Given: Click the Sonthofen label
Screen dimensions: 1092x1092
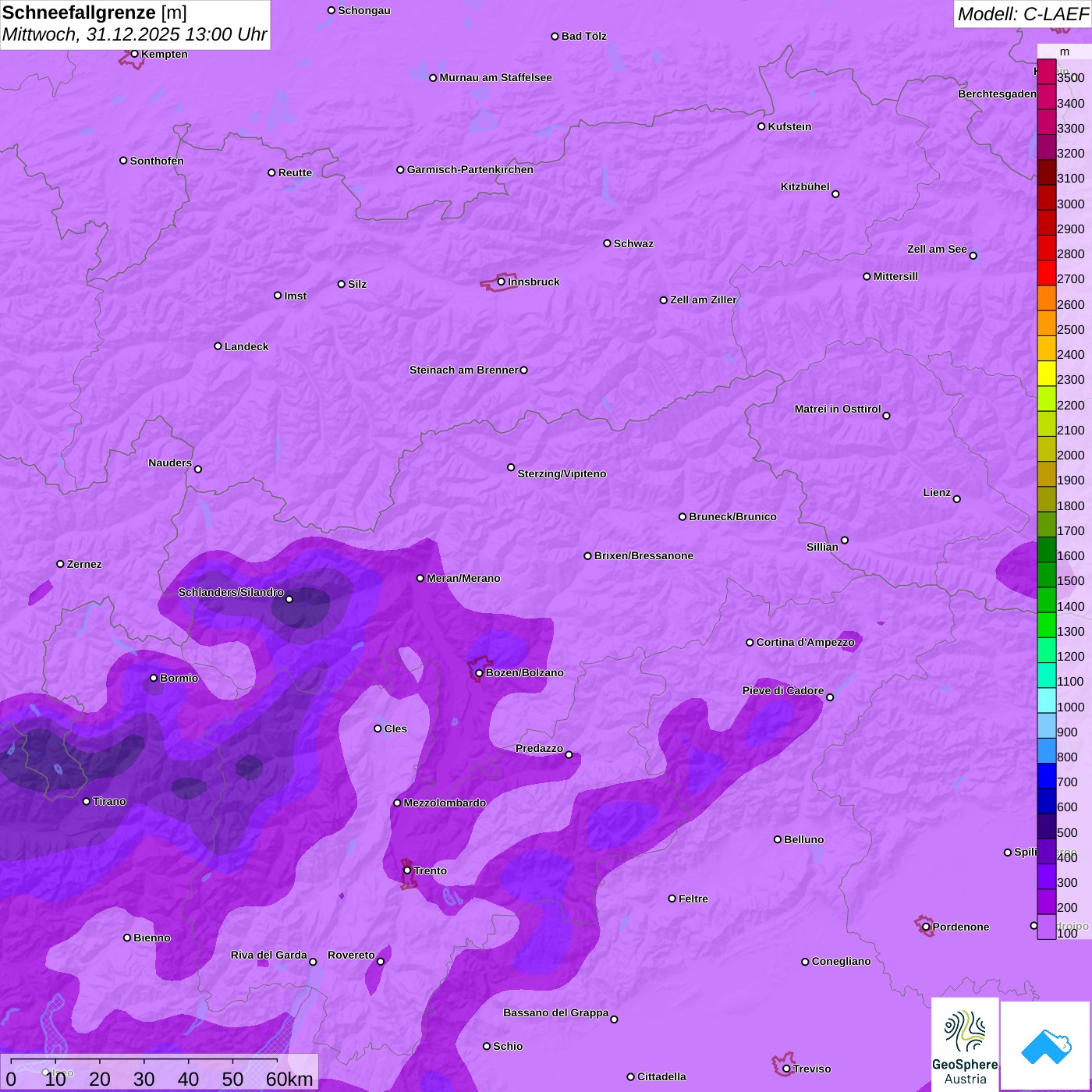Looking at the screenshot, I should [157, 161].
